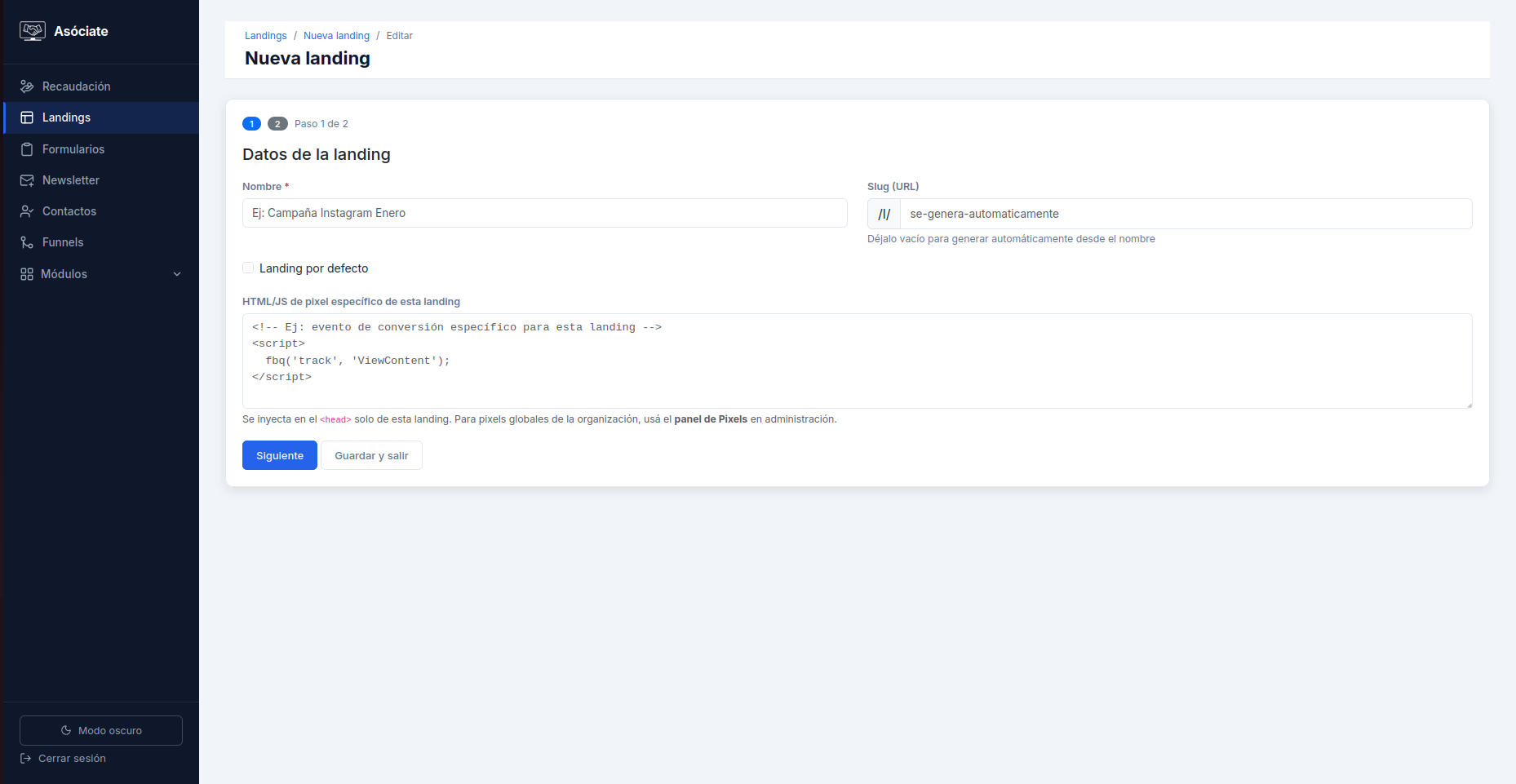
Task: Open Landings breadcrumb link
Action: (x=266, y=36)
